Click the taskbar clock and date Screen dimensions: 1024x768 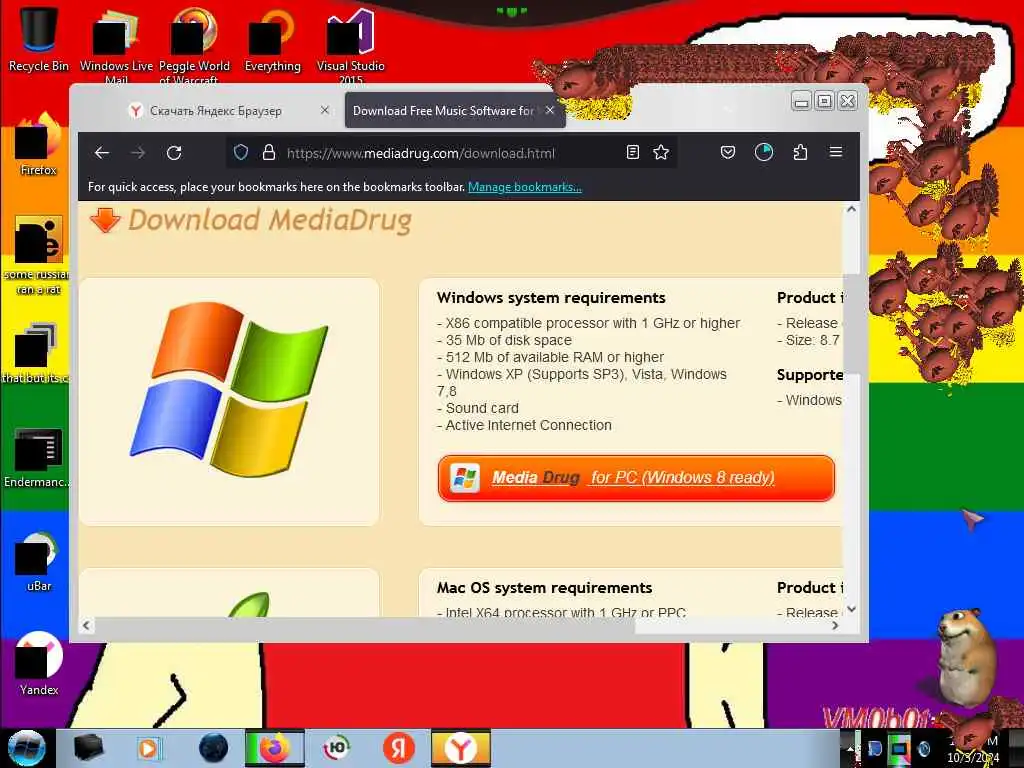point(972,750)
